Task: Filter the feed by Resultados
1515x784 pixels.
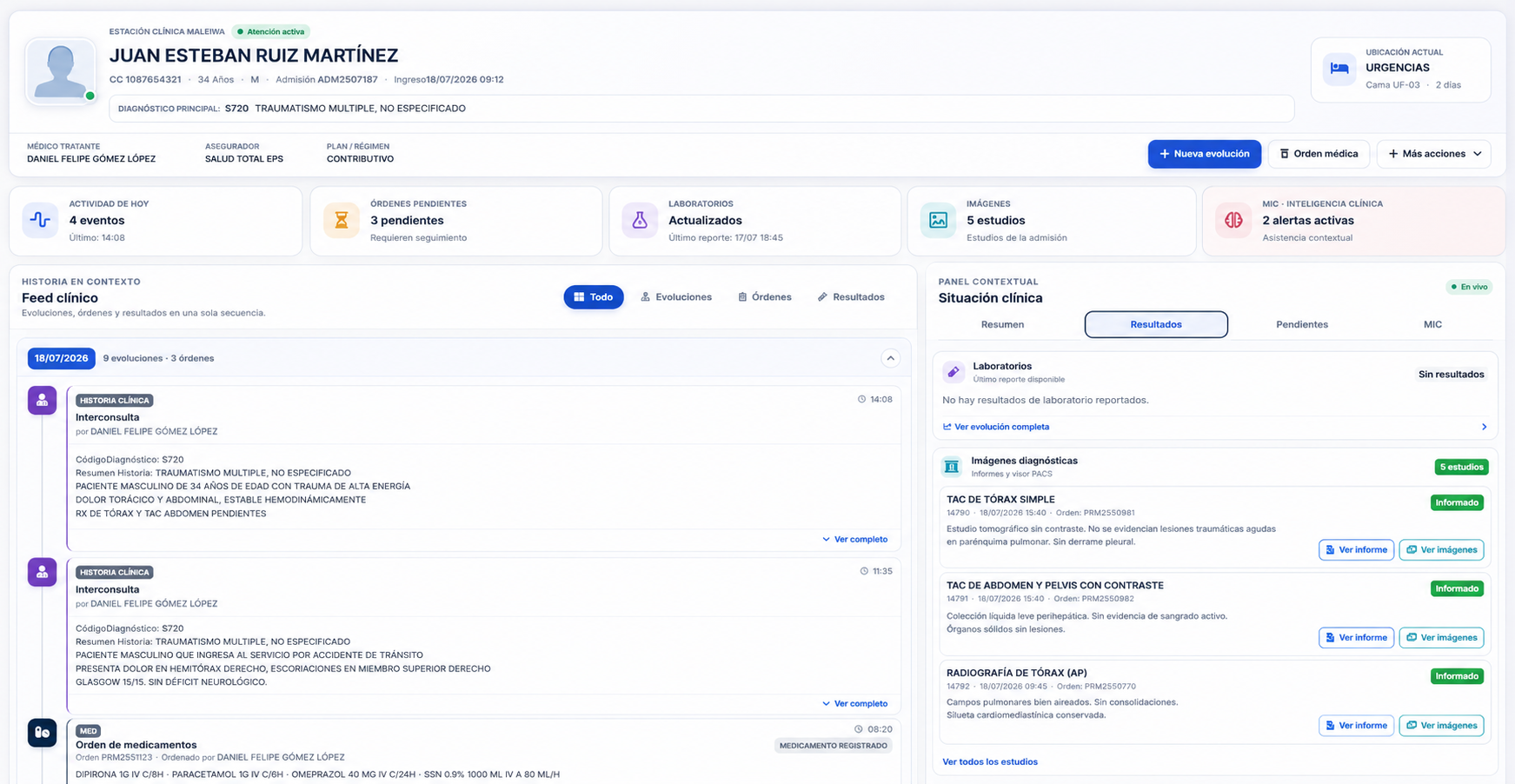Action: [x=851, y=297]
